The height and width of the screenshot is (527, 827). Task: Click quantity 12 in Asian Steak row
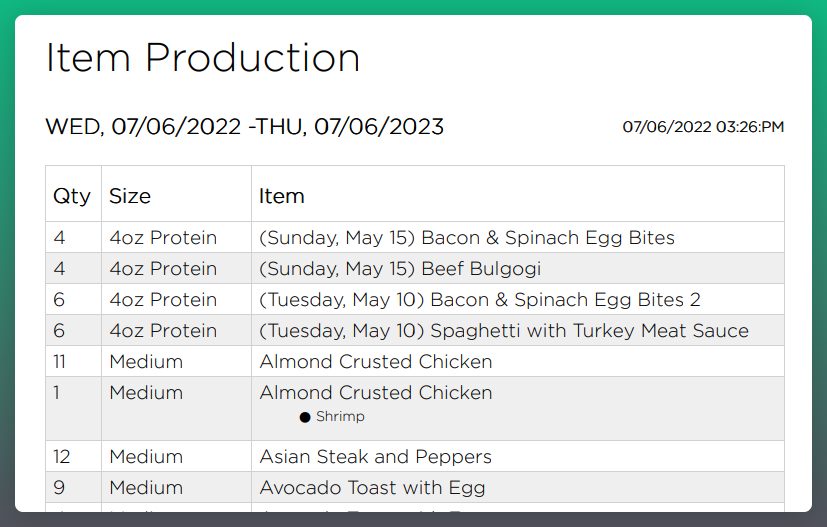[x=62, y=457]
